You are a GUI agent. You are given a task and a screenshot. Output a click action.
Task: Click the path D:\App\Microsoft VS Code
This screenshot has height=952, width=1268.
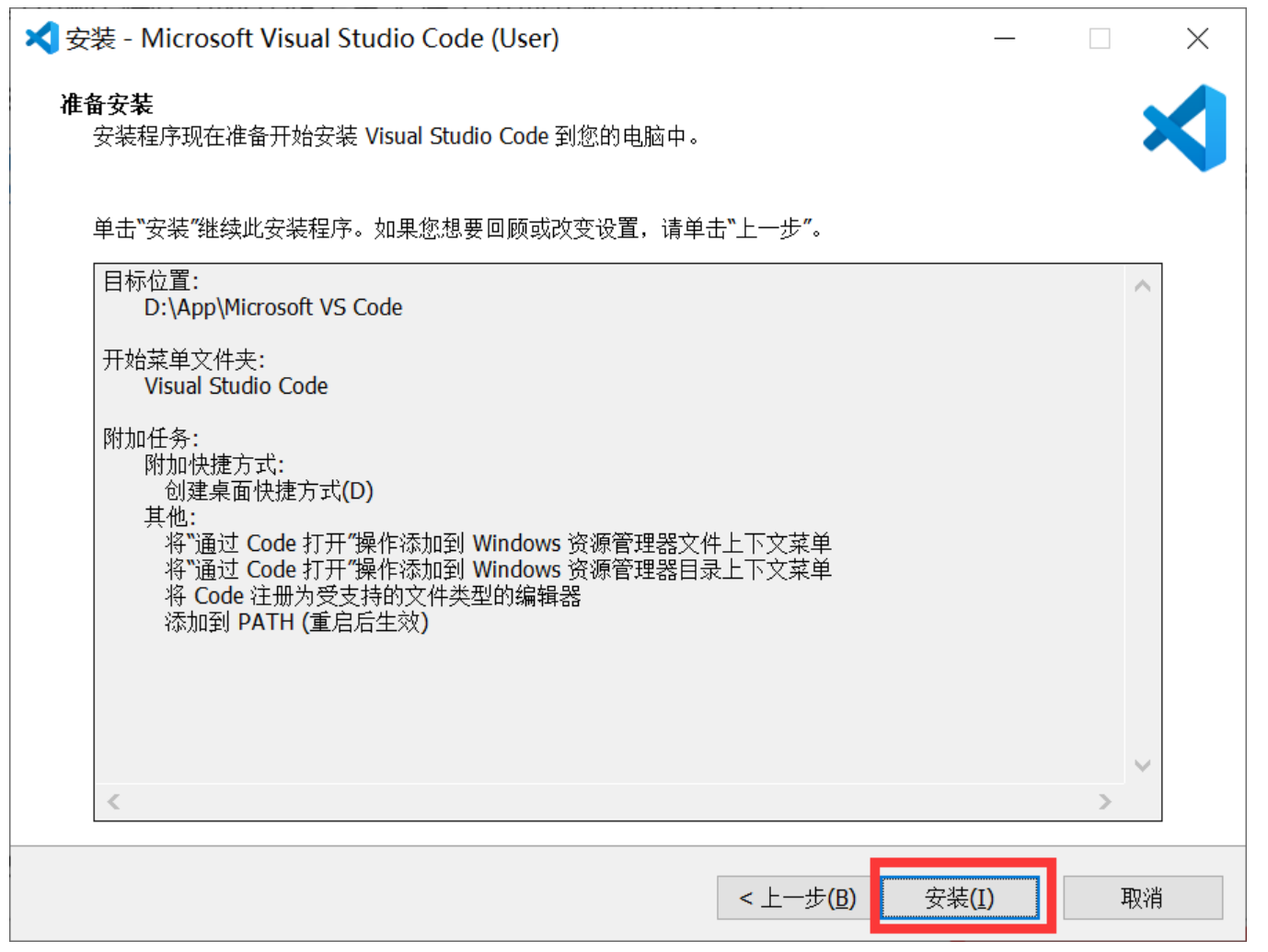[x=273, y=307]
